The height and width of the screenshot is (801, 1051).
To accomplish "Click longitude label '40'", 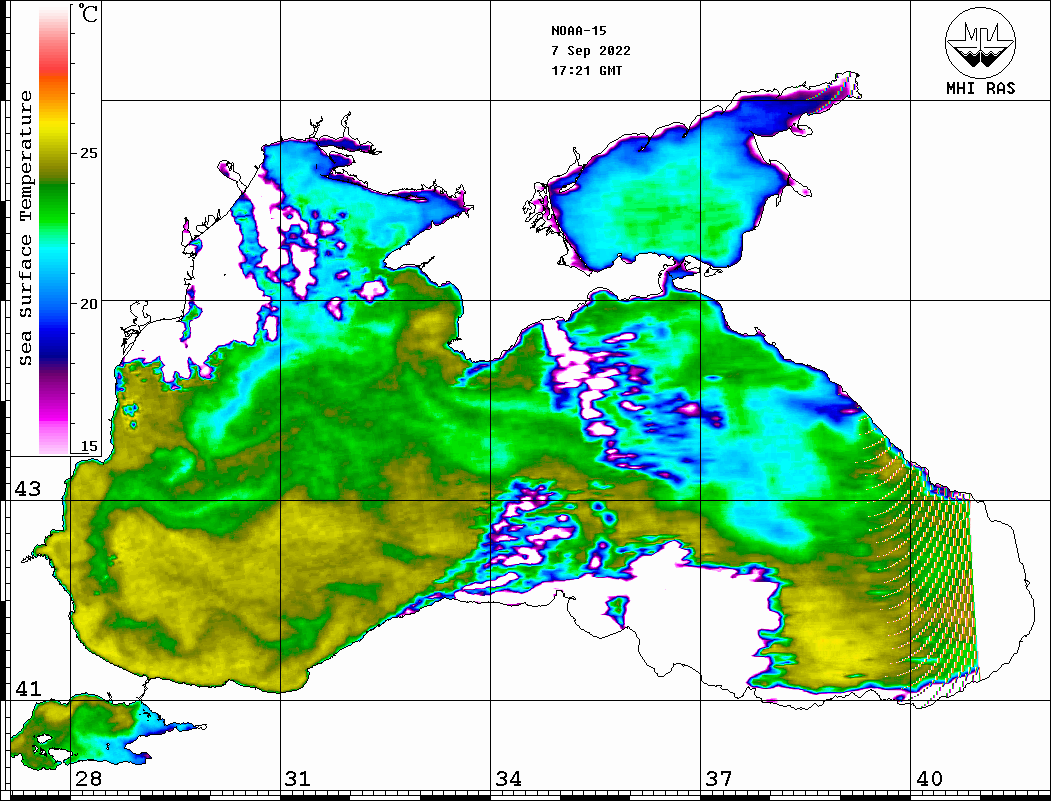I will (x=929, y=778).
